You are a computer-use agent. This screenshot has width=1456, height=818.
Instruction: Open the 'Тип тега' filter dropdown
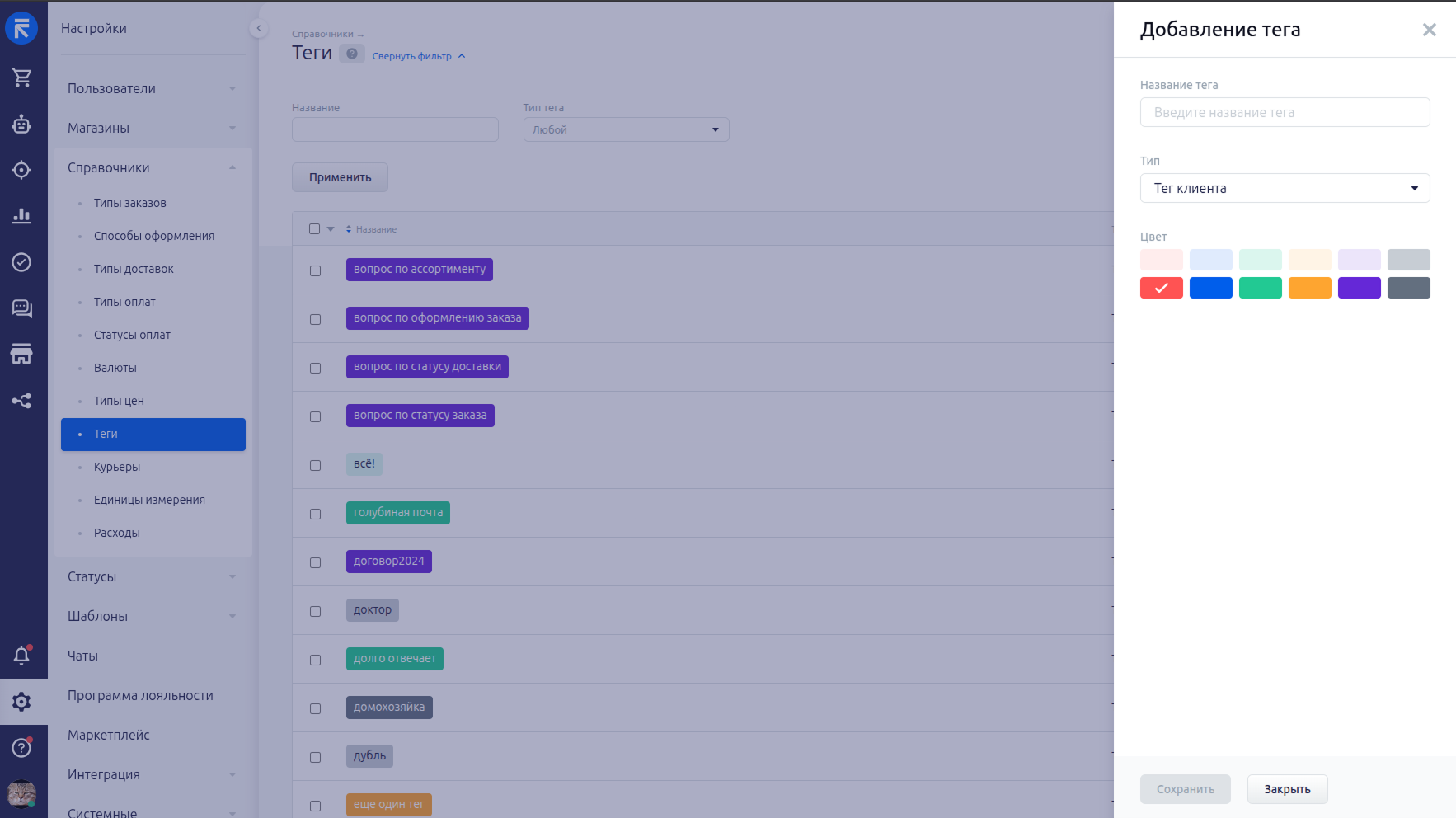626,129
